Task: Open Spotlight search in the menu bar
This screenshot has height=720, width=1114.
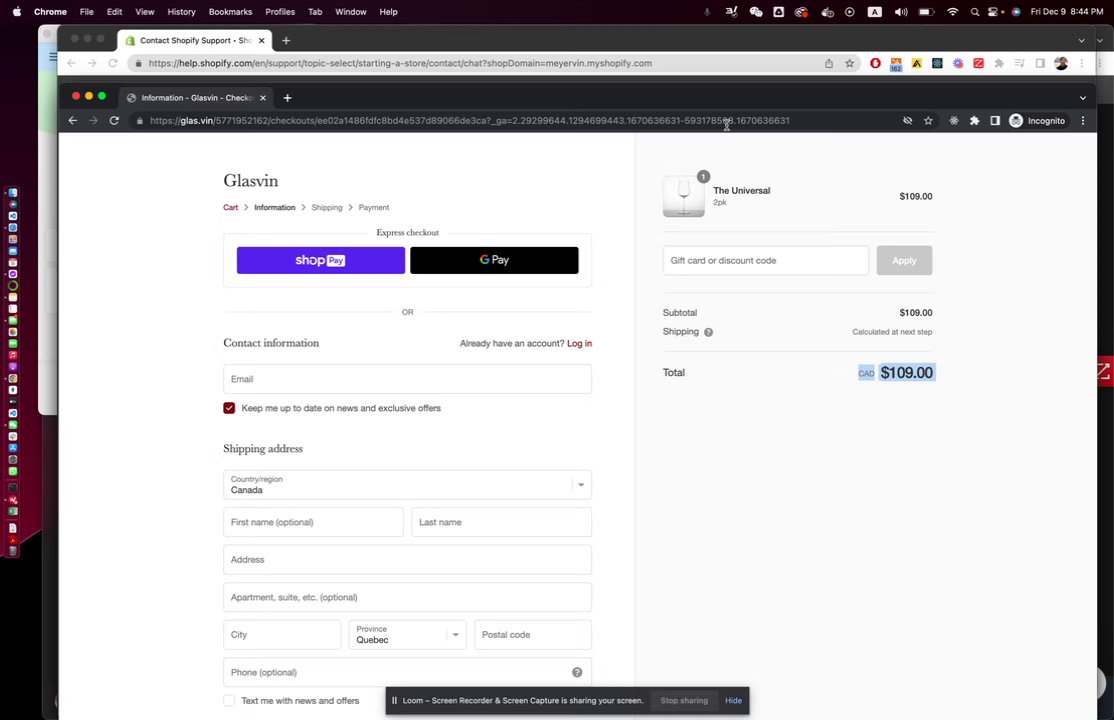Action: point(975,12)
